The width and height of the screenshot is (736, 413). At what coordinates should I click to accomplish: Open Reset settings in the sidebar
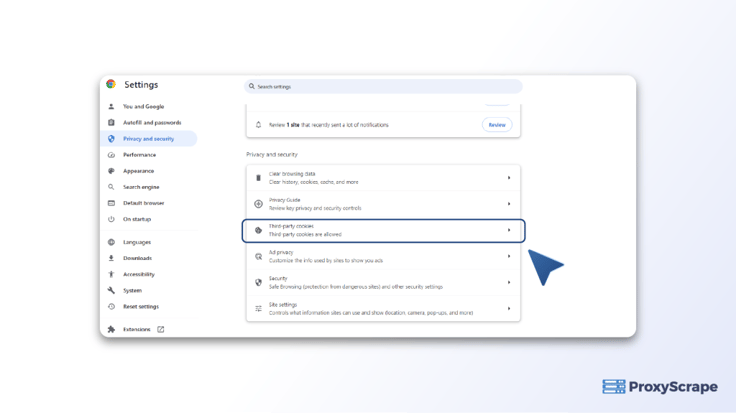coord(140,307)
